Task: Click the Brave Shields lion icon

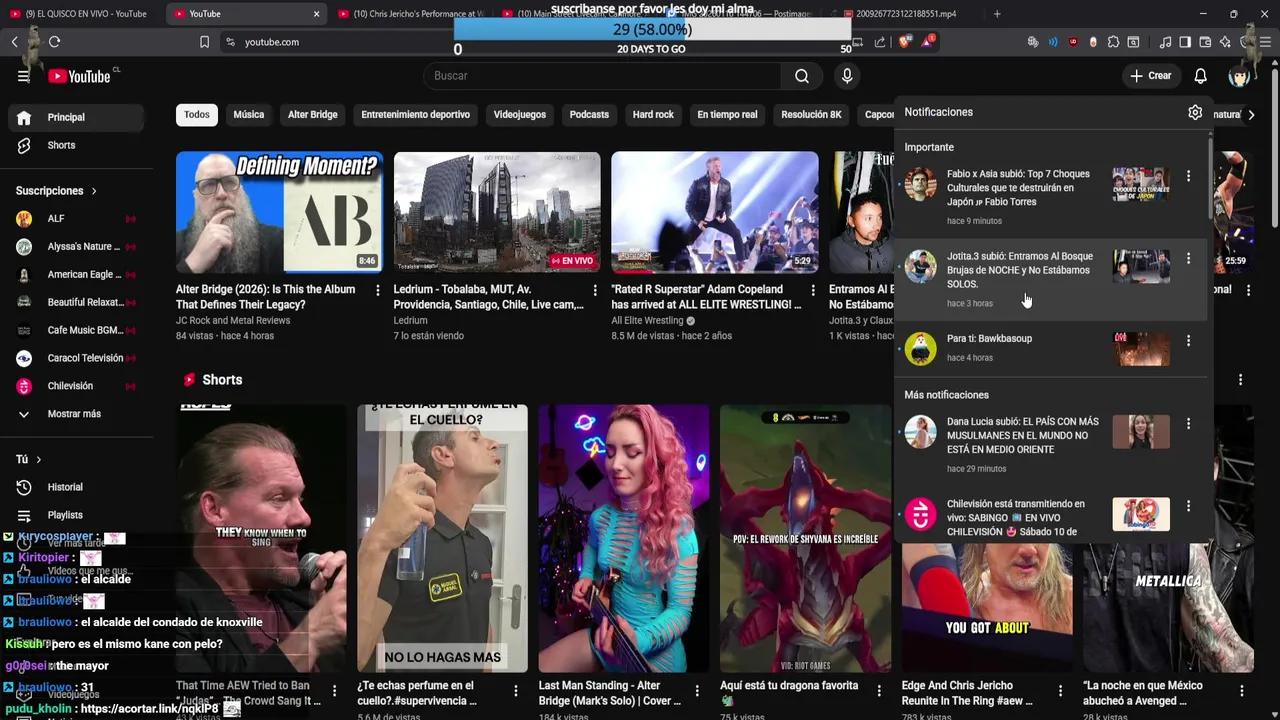Action: [904, 42]
